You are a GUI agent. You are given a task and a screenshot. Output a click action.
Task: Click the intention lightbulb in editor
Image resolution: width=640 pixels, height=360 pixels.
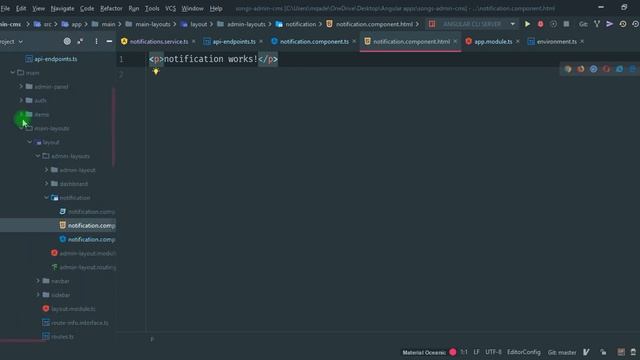[156, 72]
